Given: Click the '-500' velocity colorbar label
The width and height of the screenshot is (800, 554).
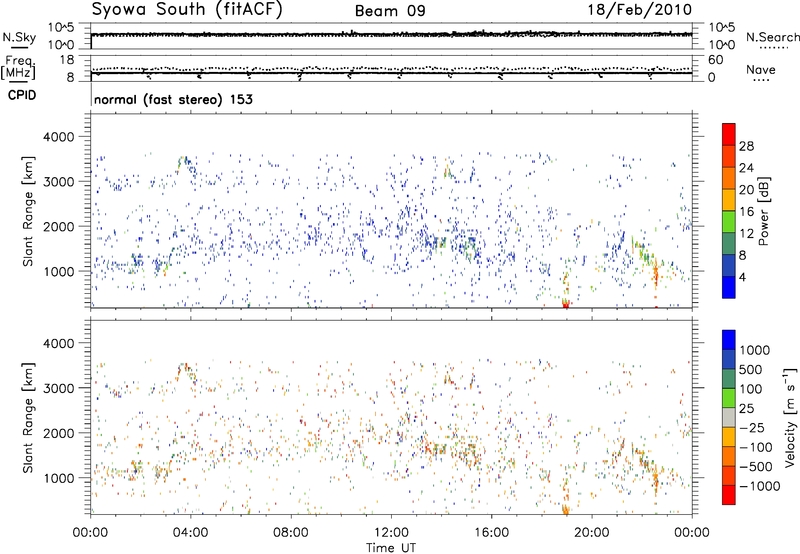Looking at the screenshot, I should [x=756, y=467].
